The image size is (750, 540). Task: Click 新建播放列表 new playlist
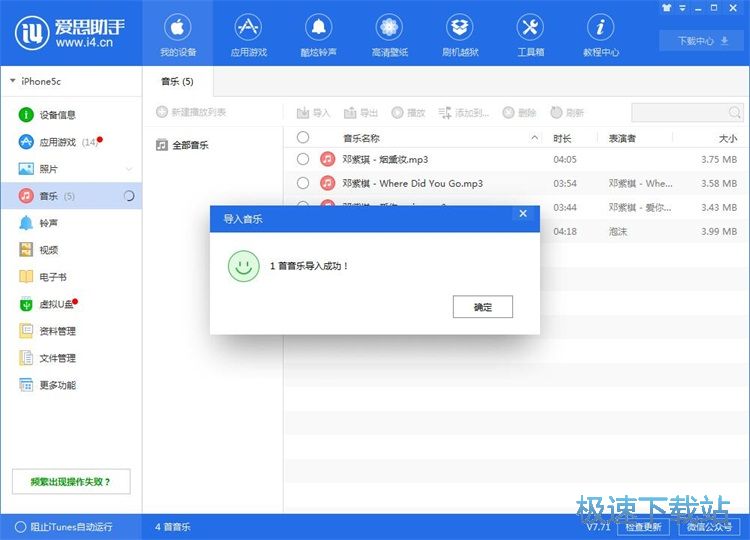(191, 112)
